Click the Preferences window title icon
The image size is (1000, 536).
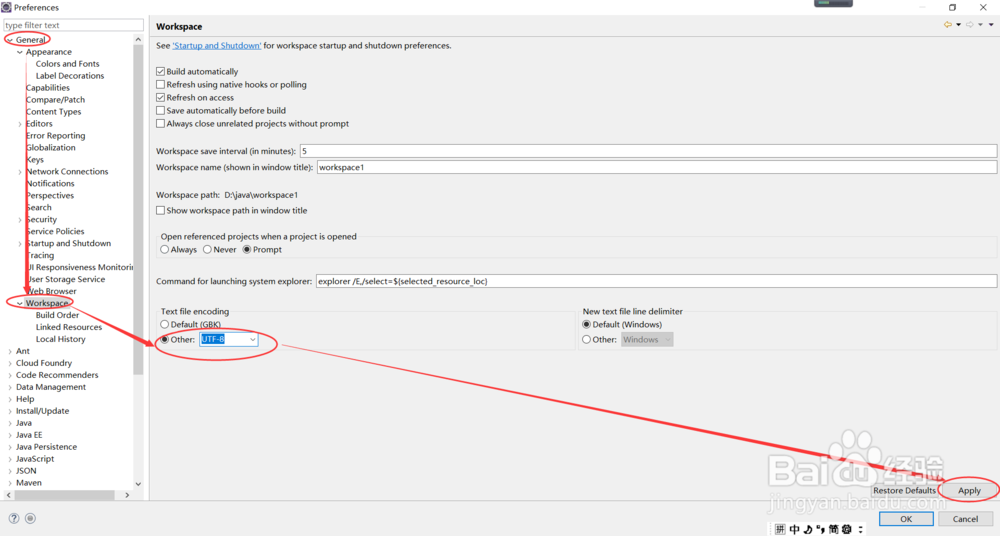point(6,7)
